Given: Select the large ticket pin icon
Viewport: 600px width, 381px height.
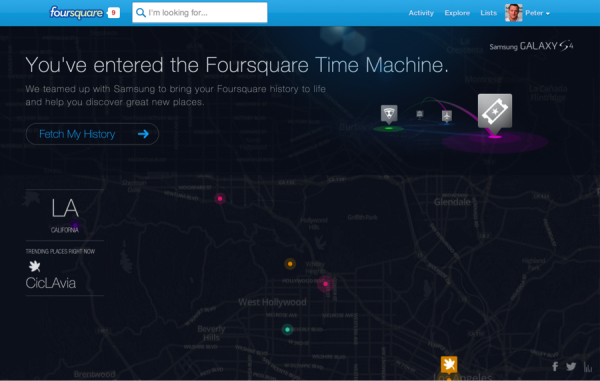Looking at the screenshot, I should pyautogui.click(x=495, y=114).
